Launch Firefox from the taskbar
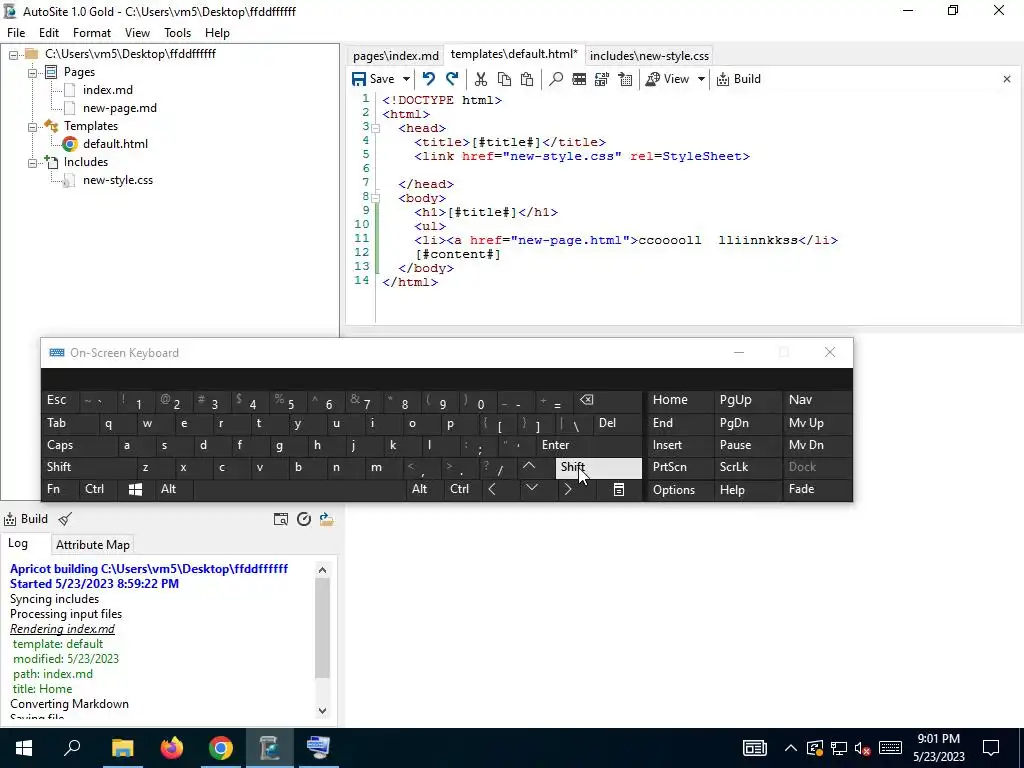Viewport: 1024px width, 768px height. 172,748
